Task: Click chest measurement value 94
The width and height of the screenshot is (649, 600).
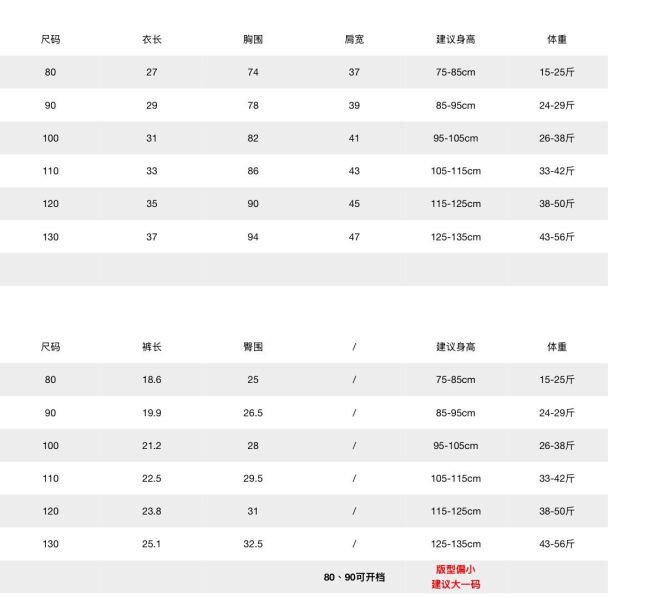Action: (x=253, y=237)
